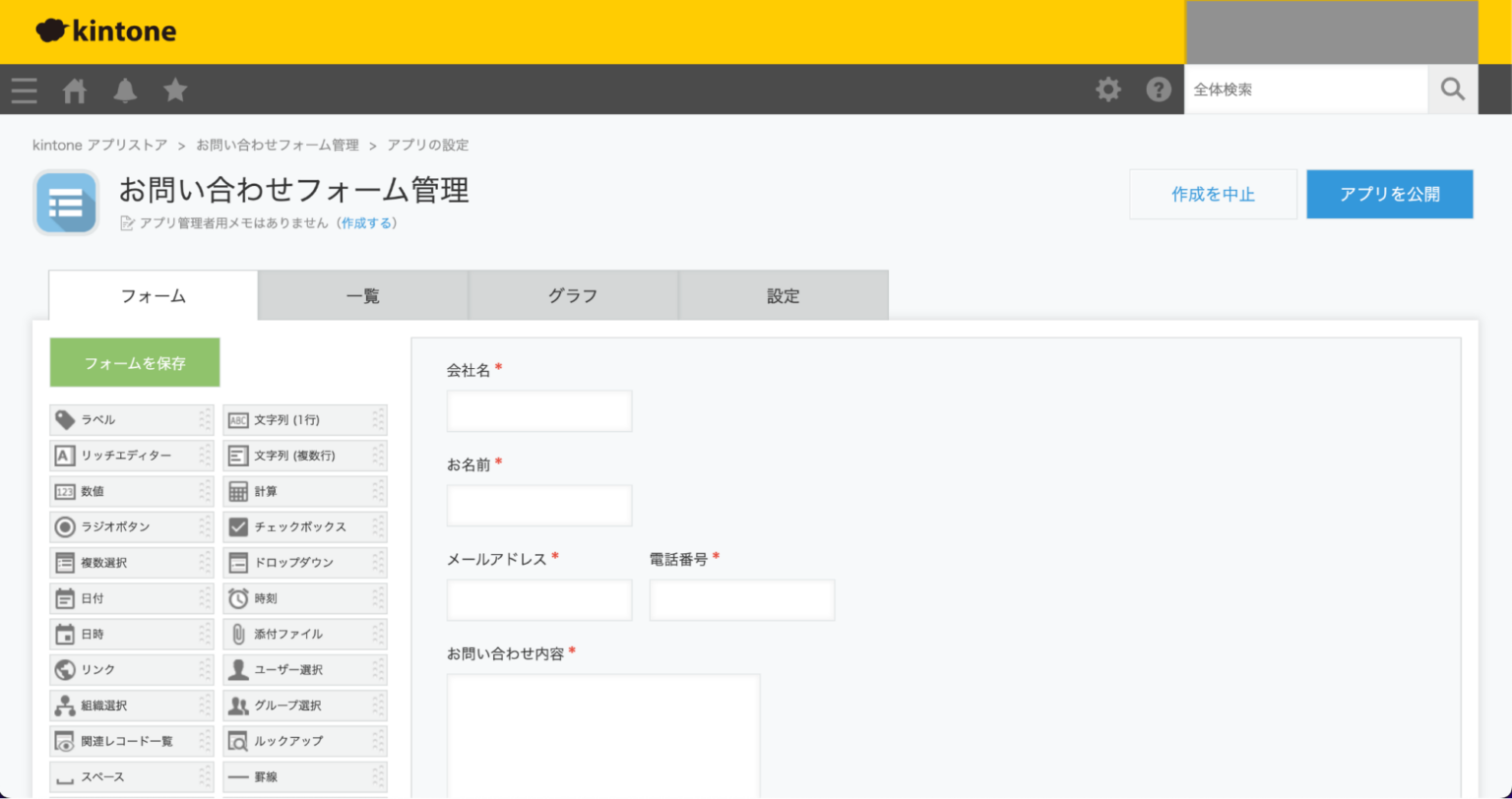Add a ルックアップ field to the form
The height and width of the screenshot is (799, 1512).
coord(305,741)
